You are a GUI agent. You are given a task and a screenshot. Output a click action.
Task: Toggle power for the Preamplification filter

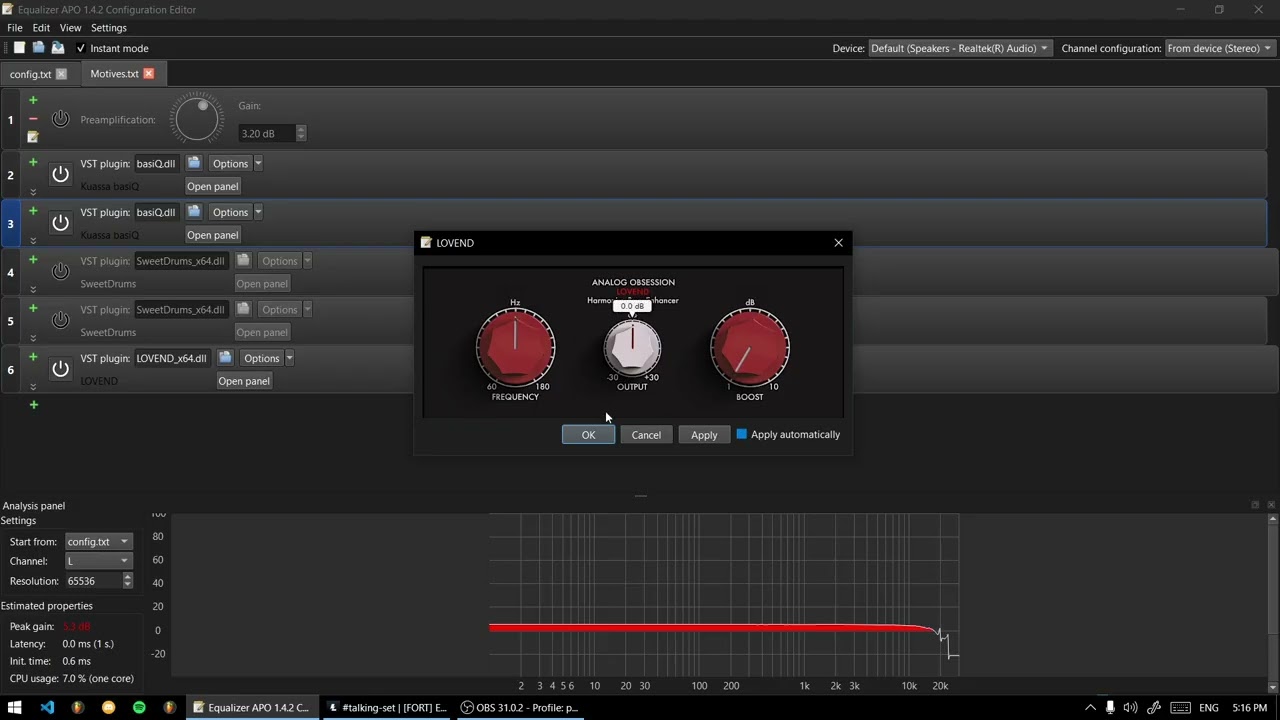61,119
